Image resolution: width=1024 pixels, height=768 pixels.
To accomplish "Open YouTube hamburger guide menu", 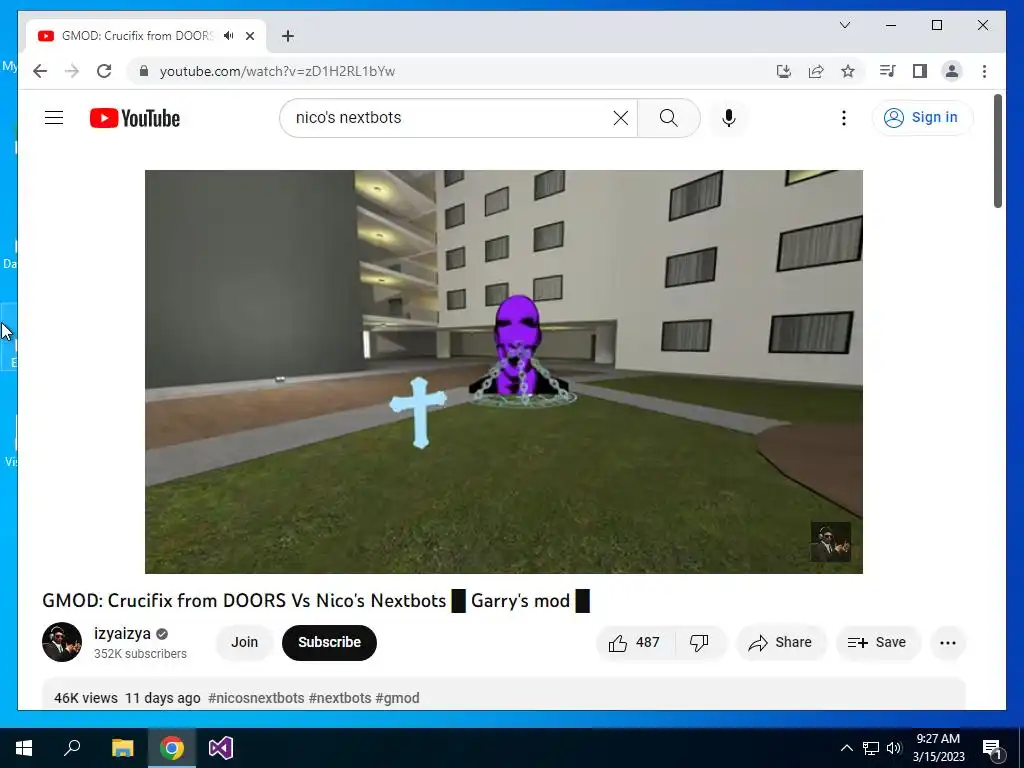I will (x=54, y=118).
